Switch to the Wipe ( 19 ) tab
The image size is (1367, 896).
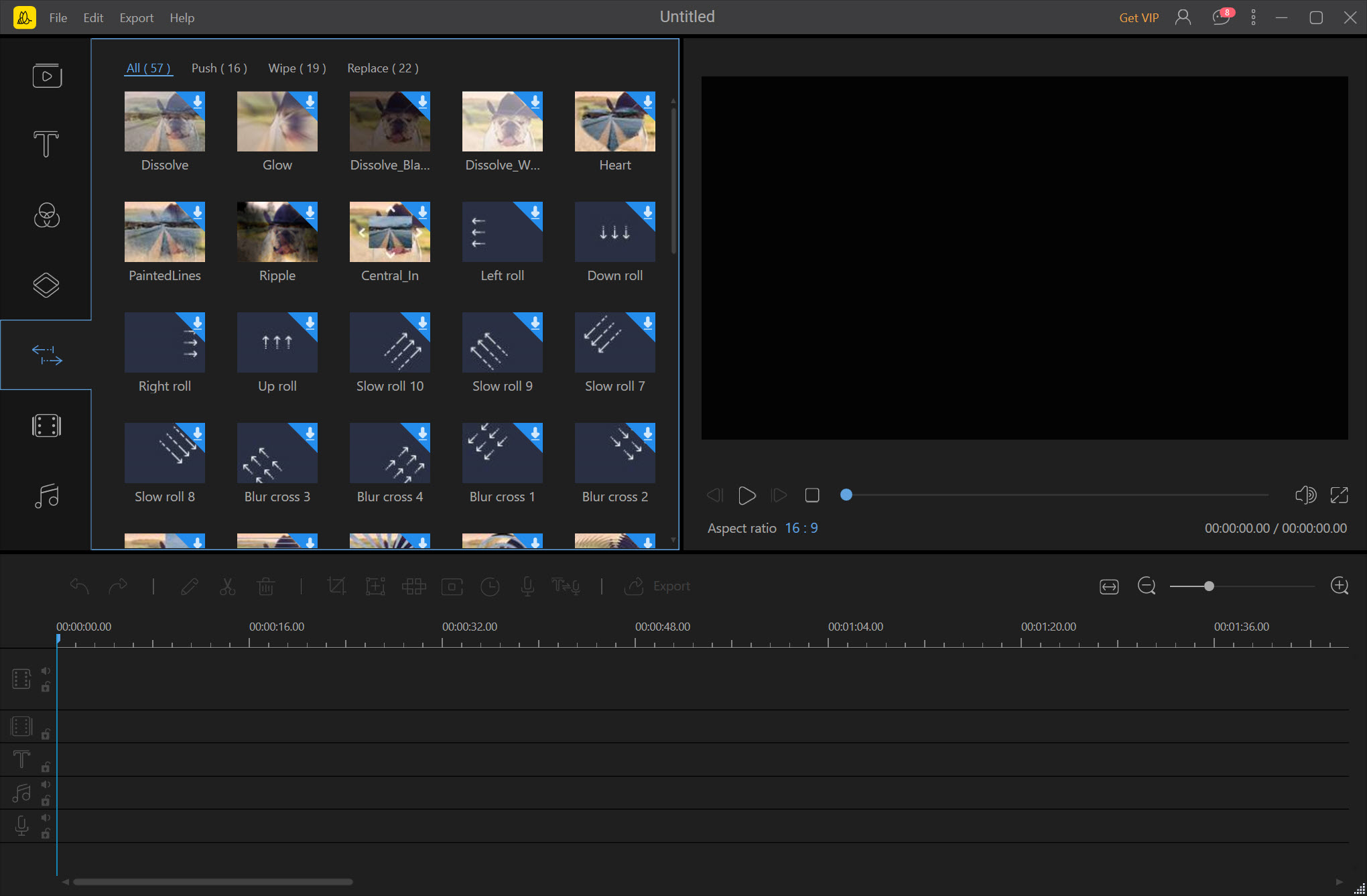297,68
